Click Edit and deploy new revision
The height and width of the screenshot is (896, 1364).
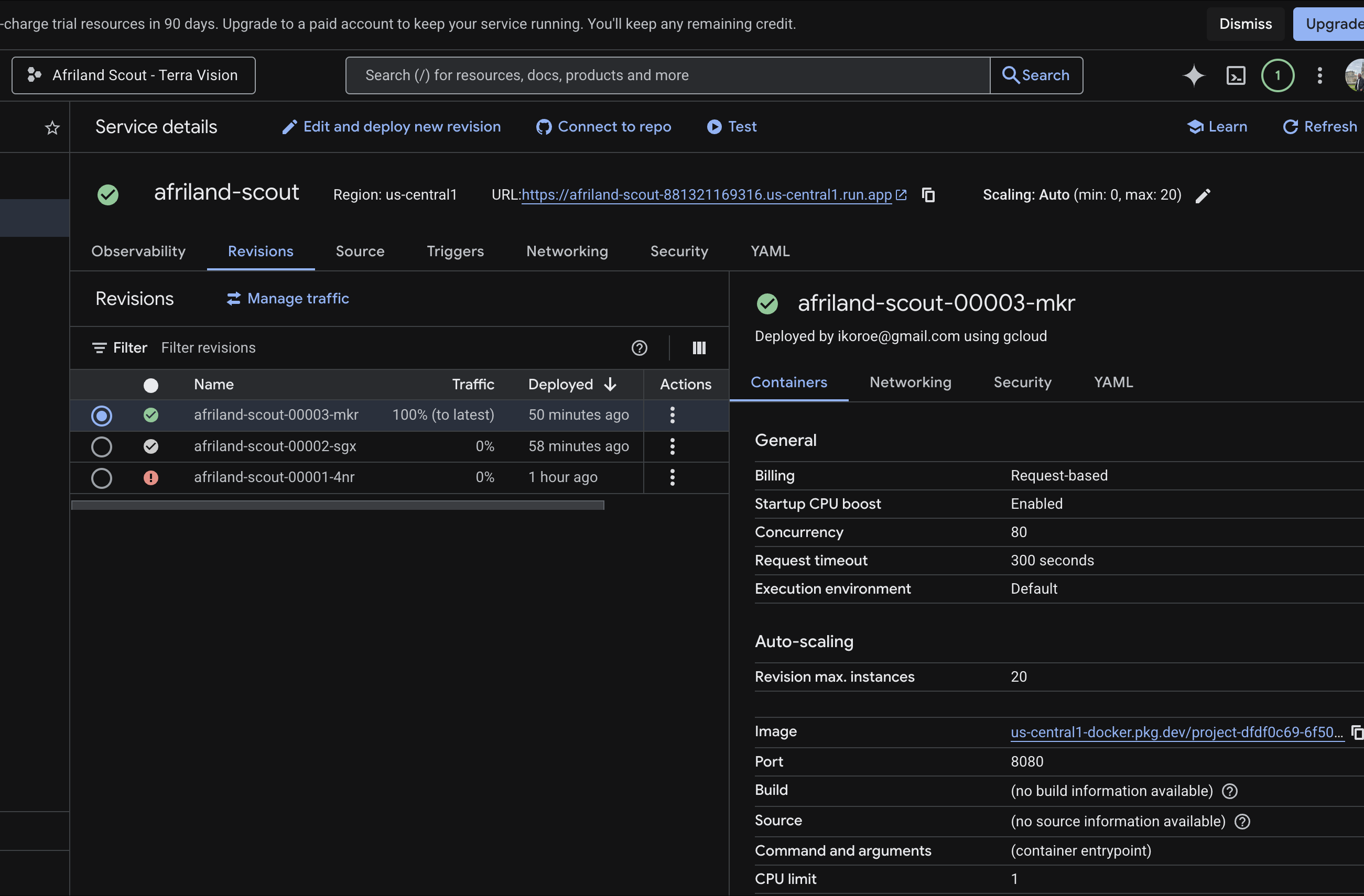point(392,127)
